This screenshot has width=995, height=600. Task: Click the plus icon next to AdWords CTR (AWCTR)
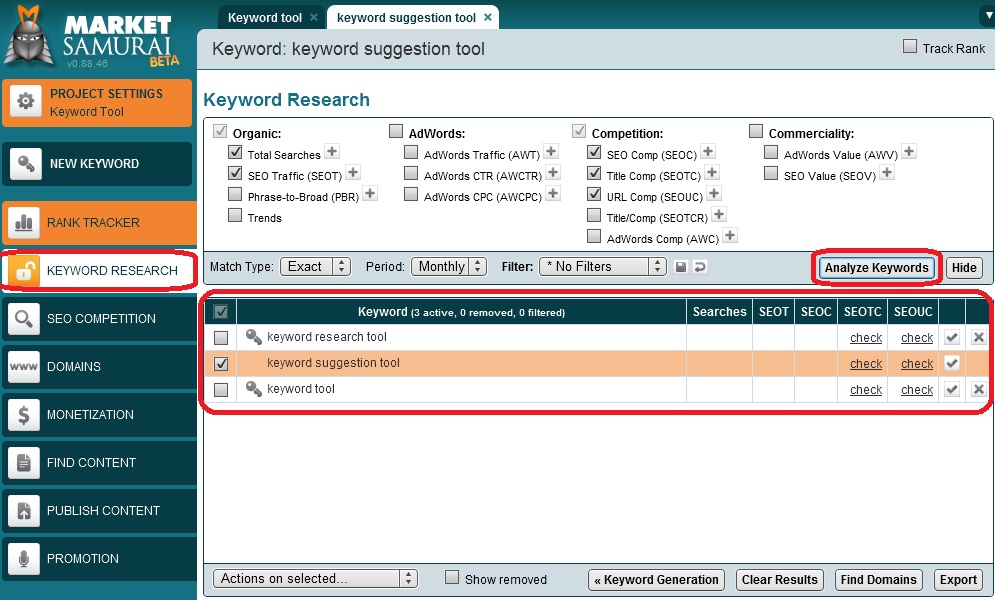553,172
